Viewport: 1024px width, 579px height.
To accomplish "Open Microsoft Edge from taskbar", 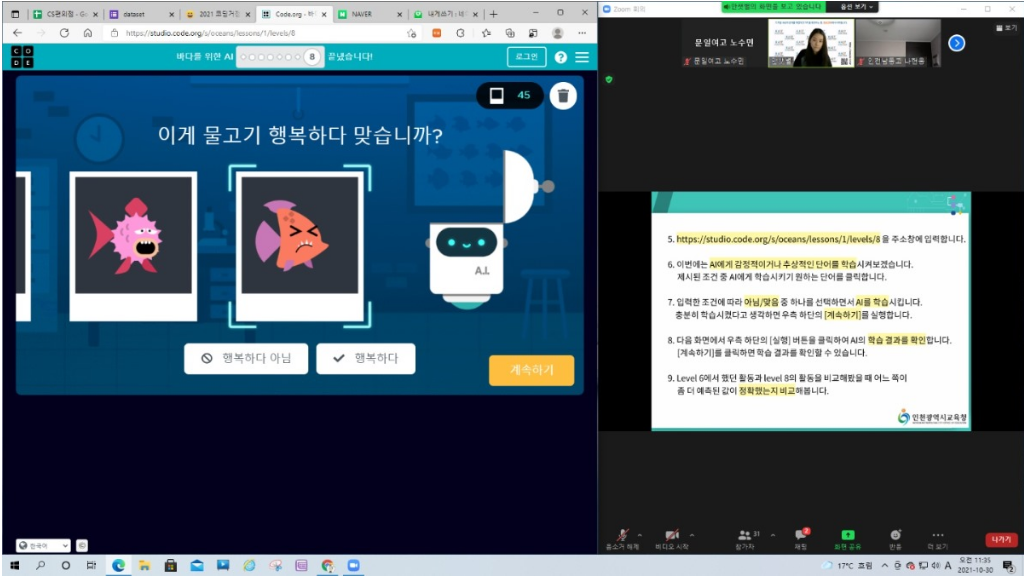I will [118, 565].
